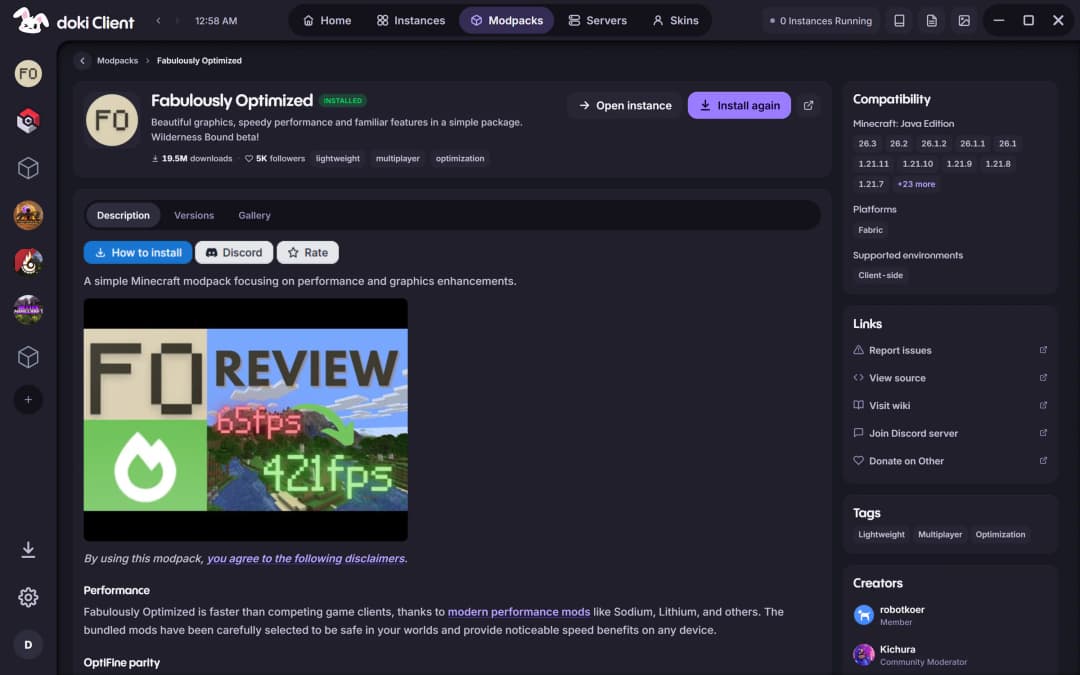Show the Description tab
The height and width of the screenshot is (675, 1080).
coord(123,216)
